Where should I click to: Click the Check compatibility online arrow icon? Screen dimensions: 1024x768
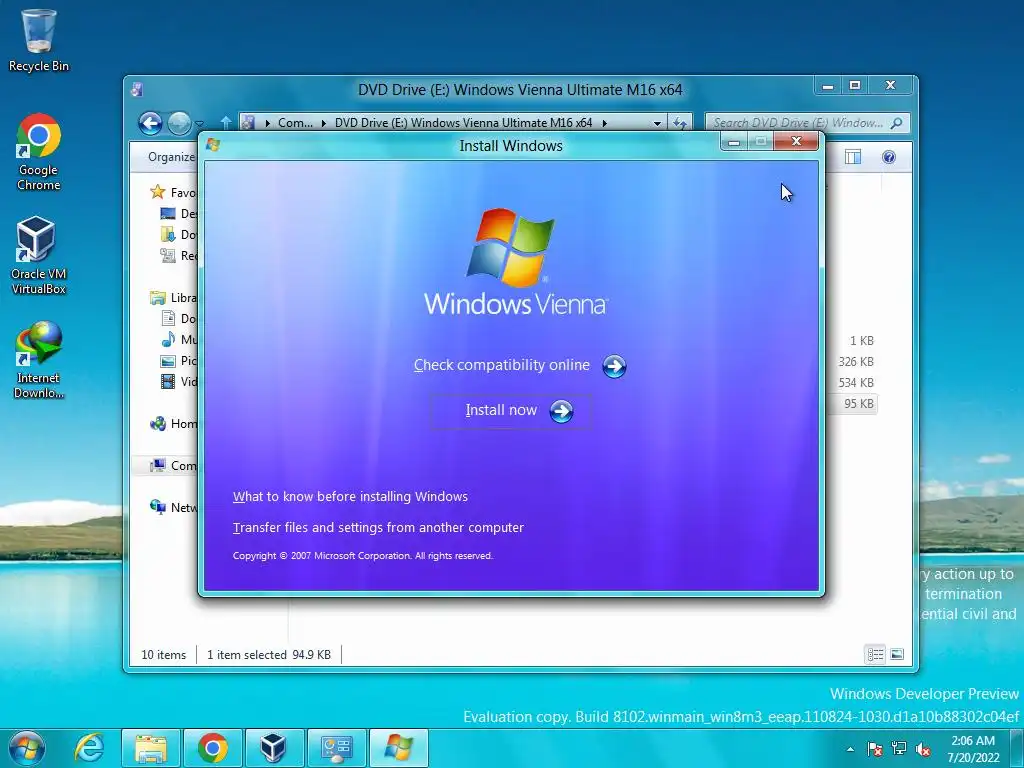click(614, 366)
